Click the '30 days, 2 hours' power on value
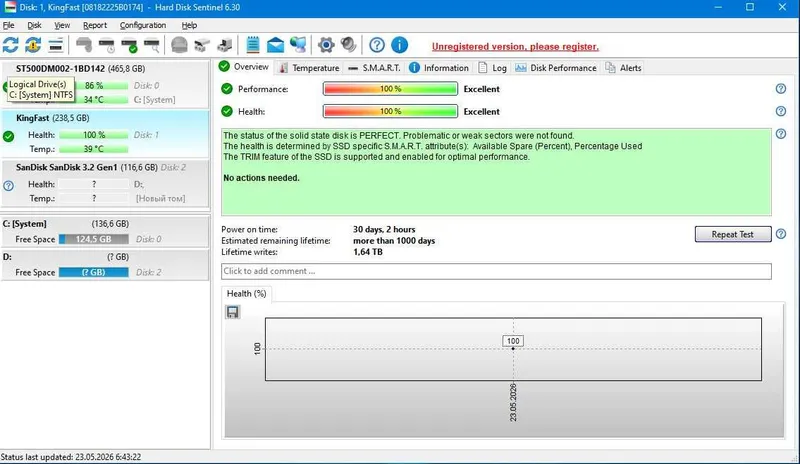This screenshot has width=800, height=464. pyautogui.click(x=384, y=230)
